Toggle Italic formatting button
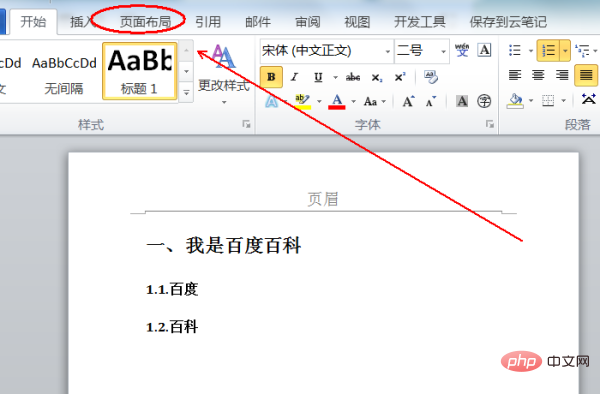Viewport: 600px width, 394px height. coord(294,77)
